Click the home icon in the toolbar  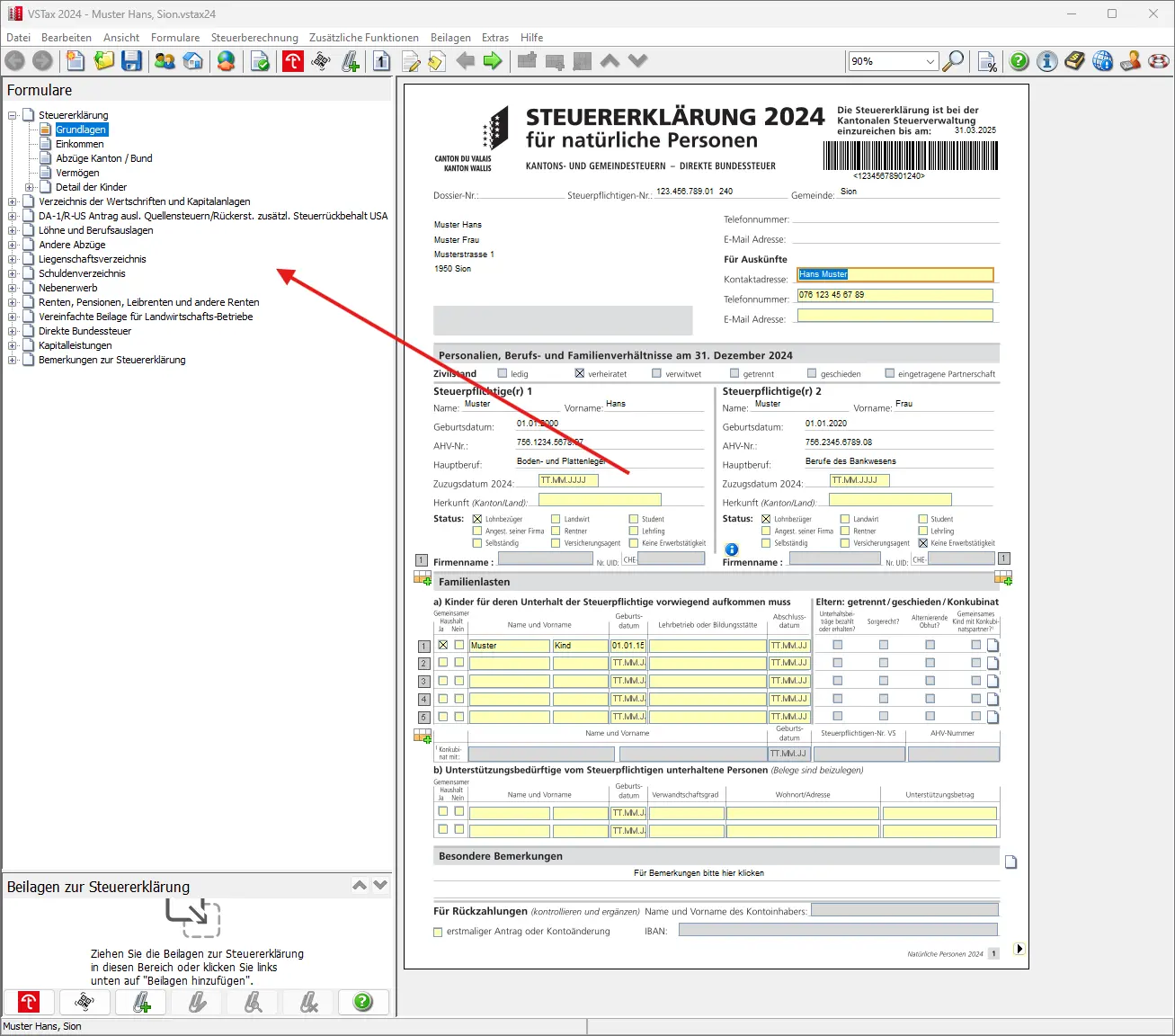pos(192,61)
